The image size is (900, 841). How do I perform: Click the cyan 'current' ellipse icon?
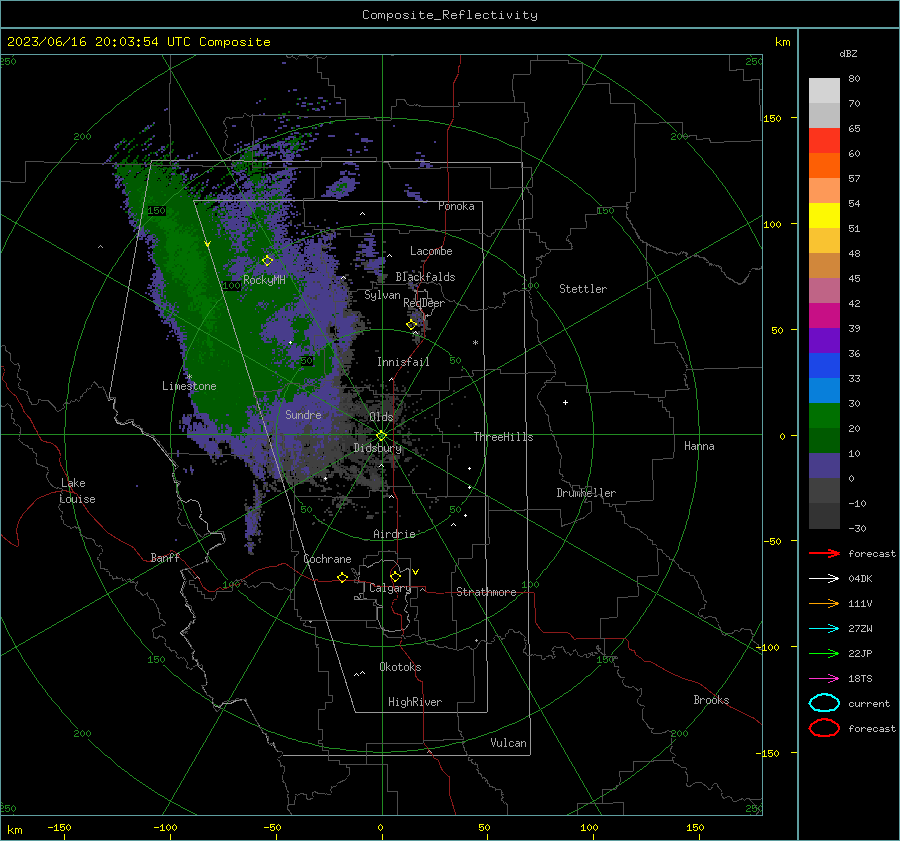click(x=824, y=703)
